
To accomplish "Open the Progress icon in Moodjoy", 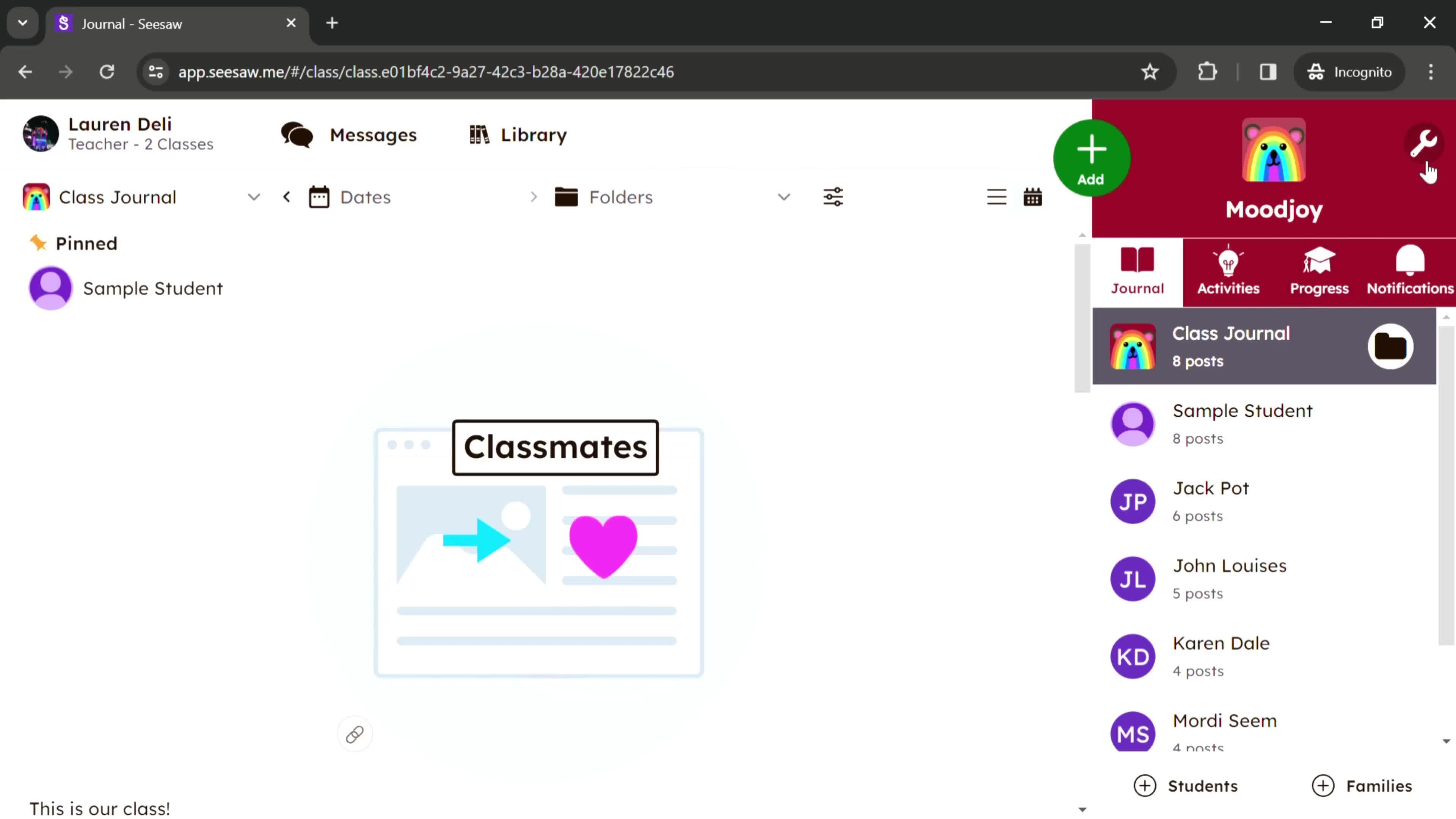I will tap(1319, 270).
